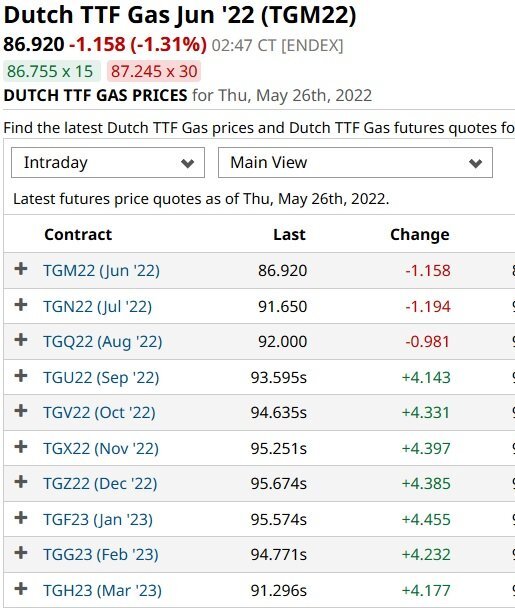Open the TGH23 (Mar '23) contract link
Image resolution: width=515 pixels, height=608 pixels.
click(102, 591)
